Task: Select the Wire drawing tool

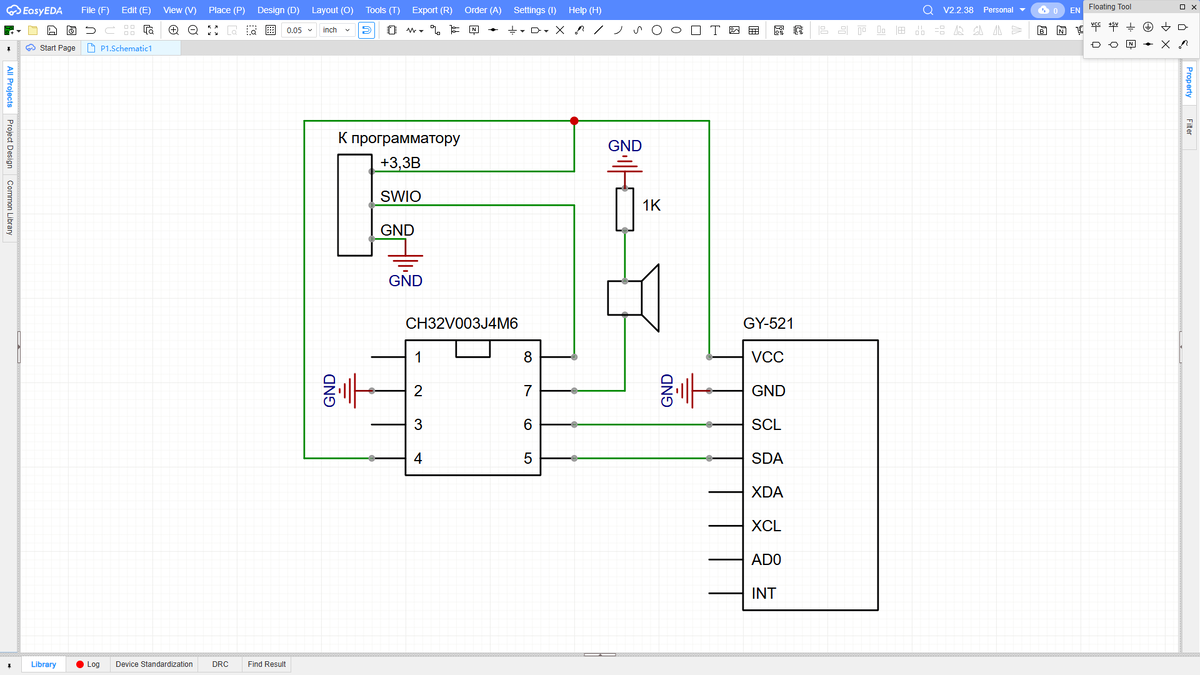Action: click(435, 30)
